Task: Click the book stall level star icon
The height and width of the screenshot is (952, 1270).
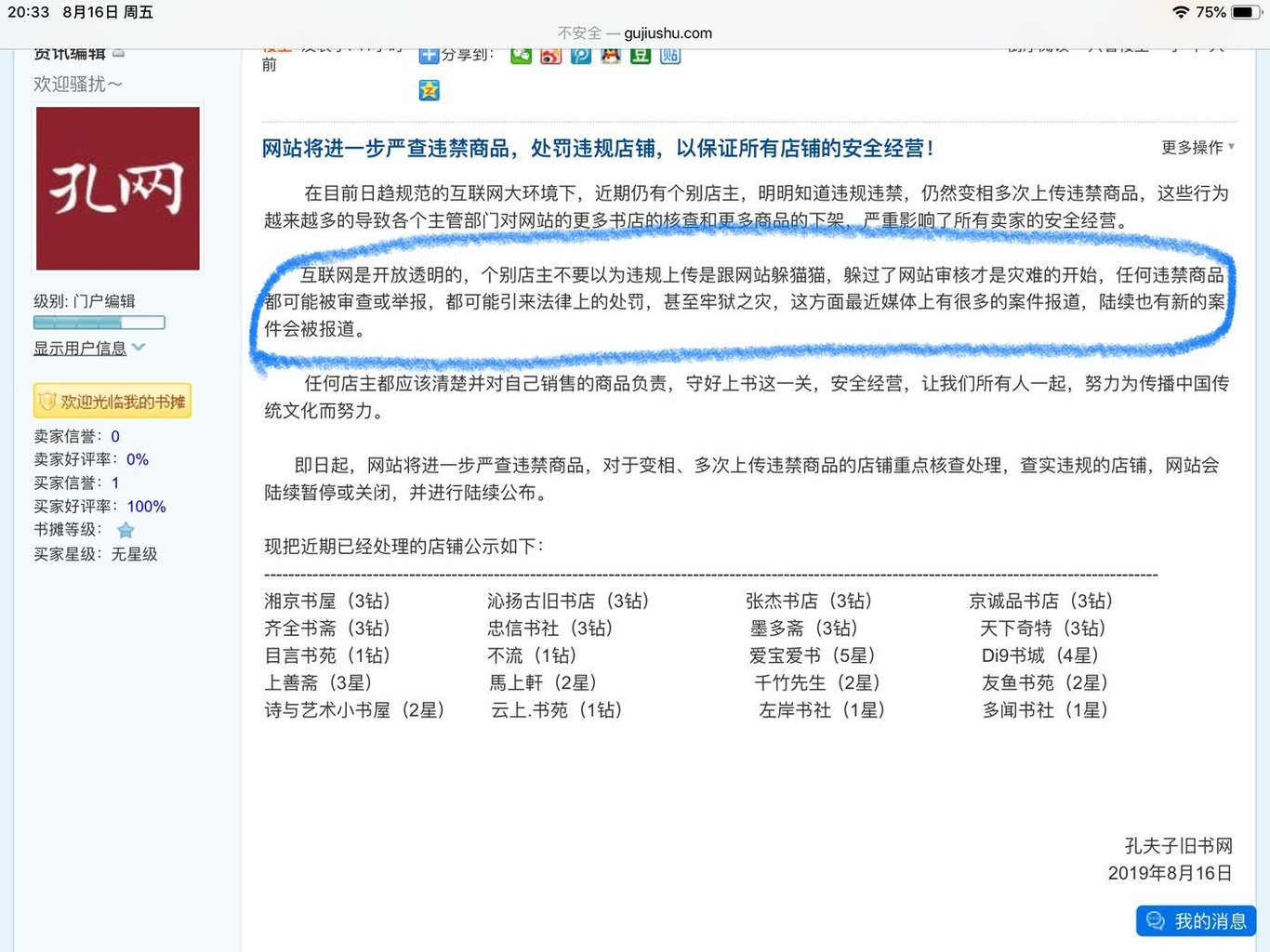Action: point(126,530)
